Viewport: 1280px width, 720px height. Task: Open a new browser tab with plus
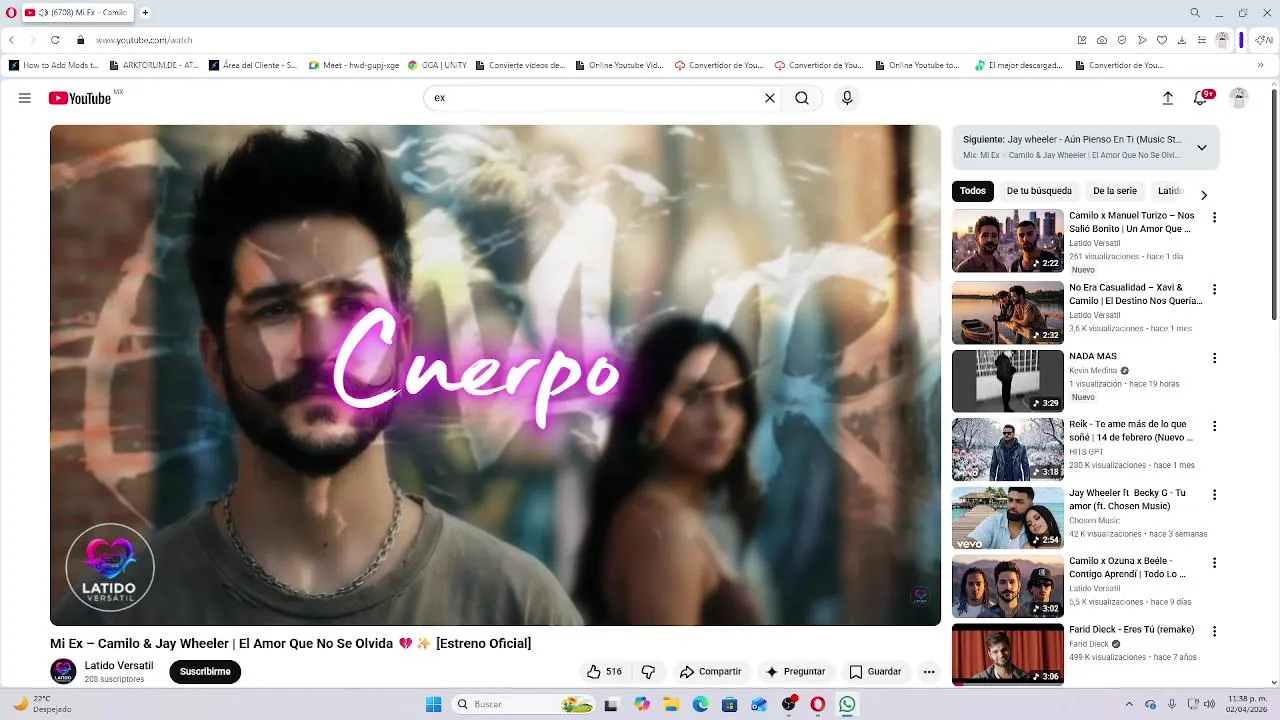point(145,13)
